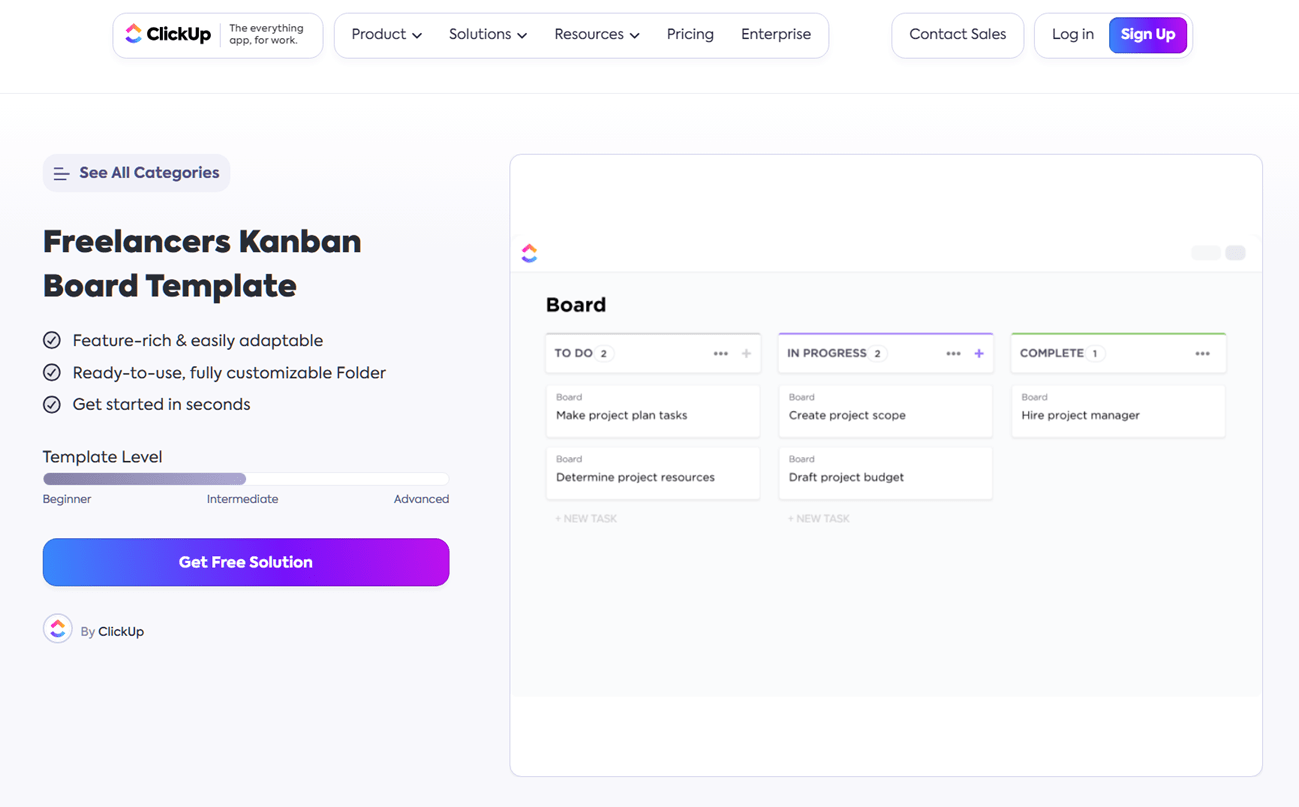Click the Freelancers Kanban Board Template heading
This screenshot has width=1299, height=807.
202,264
